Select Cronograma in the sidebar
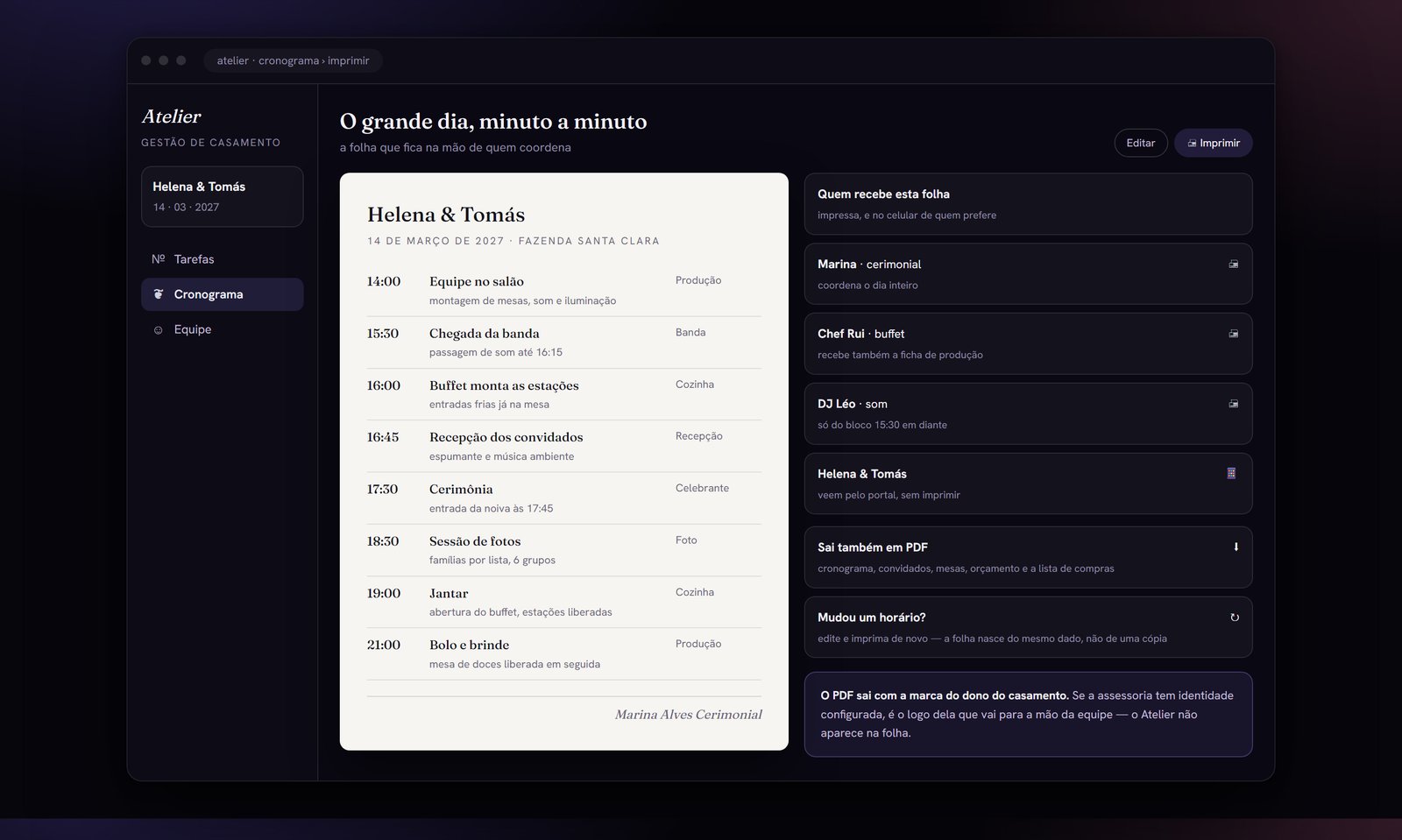The height and width of the screenshot is (840, 1402). point(223,294)
